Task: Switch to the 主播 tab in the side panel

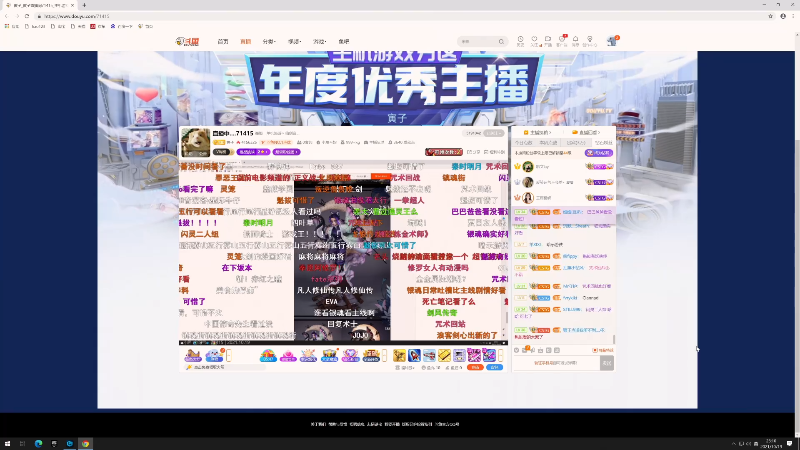Action: point(538,133)
